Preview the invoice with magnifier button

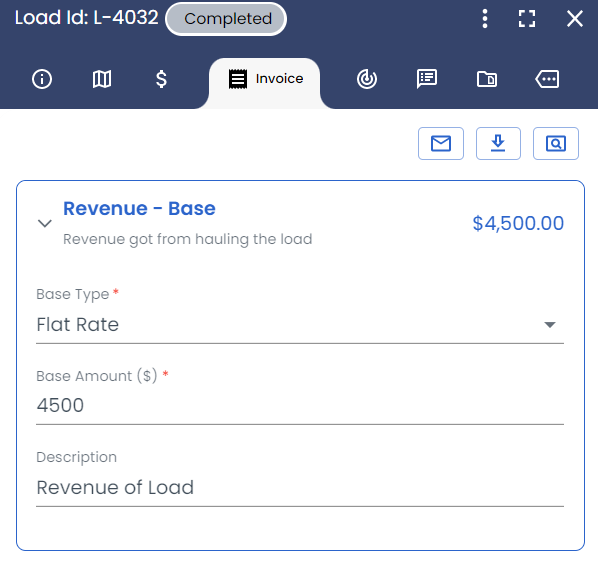pos(556,143)
